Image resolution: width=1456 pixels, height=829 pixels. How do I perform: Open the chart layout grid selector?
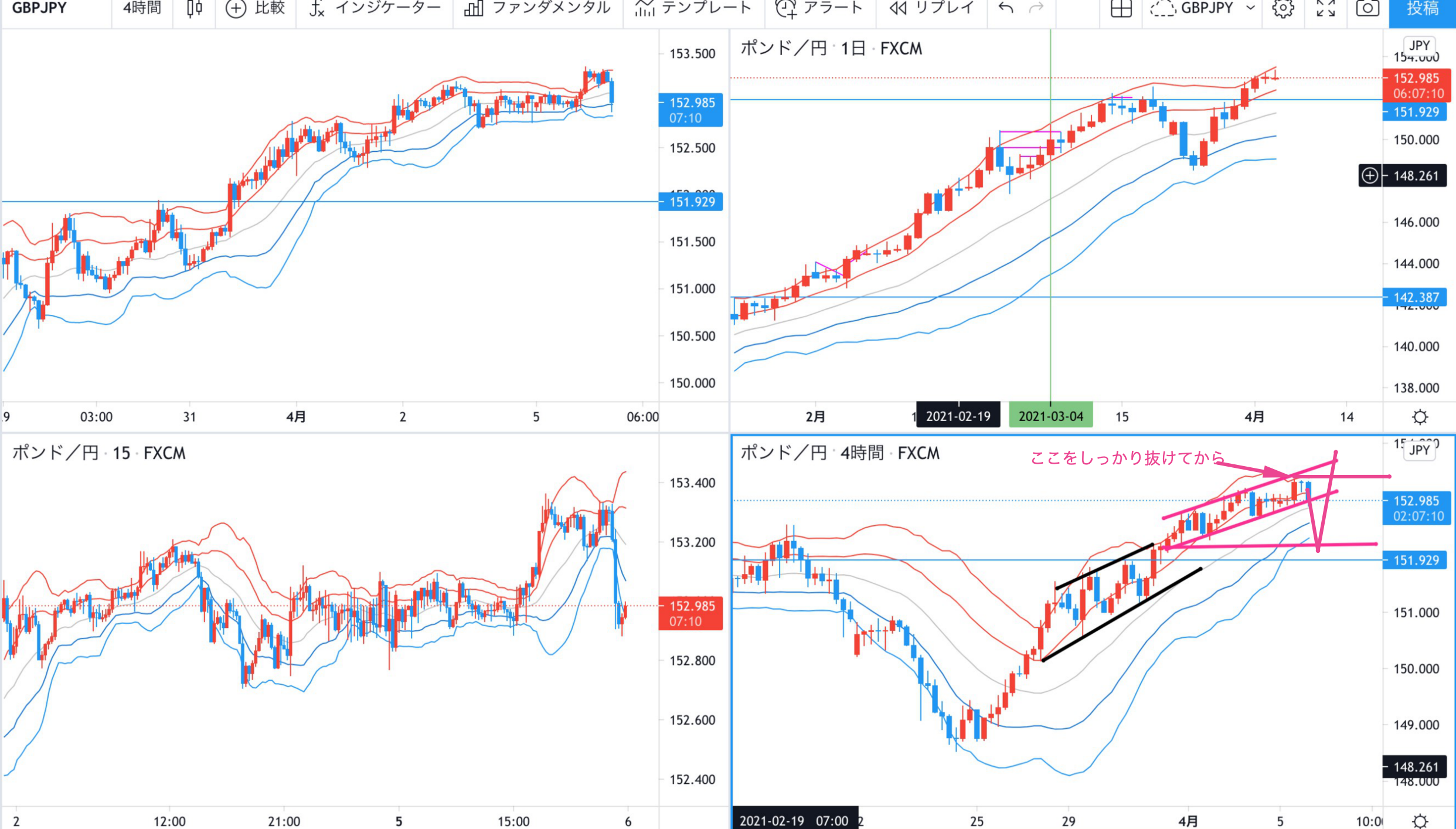point(1121,8)
